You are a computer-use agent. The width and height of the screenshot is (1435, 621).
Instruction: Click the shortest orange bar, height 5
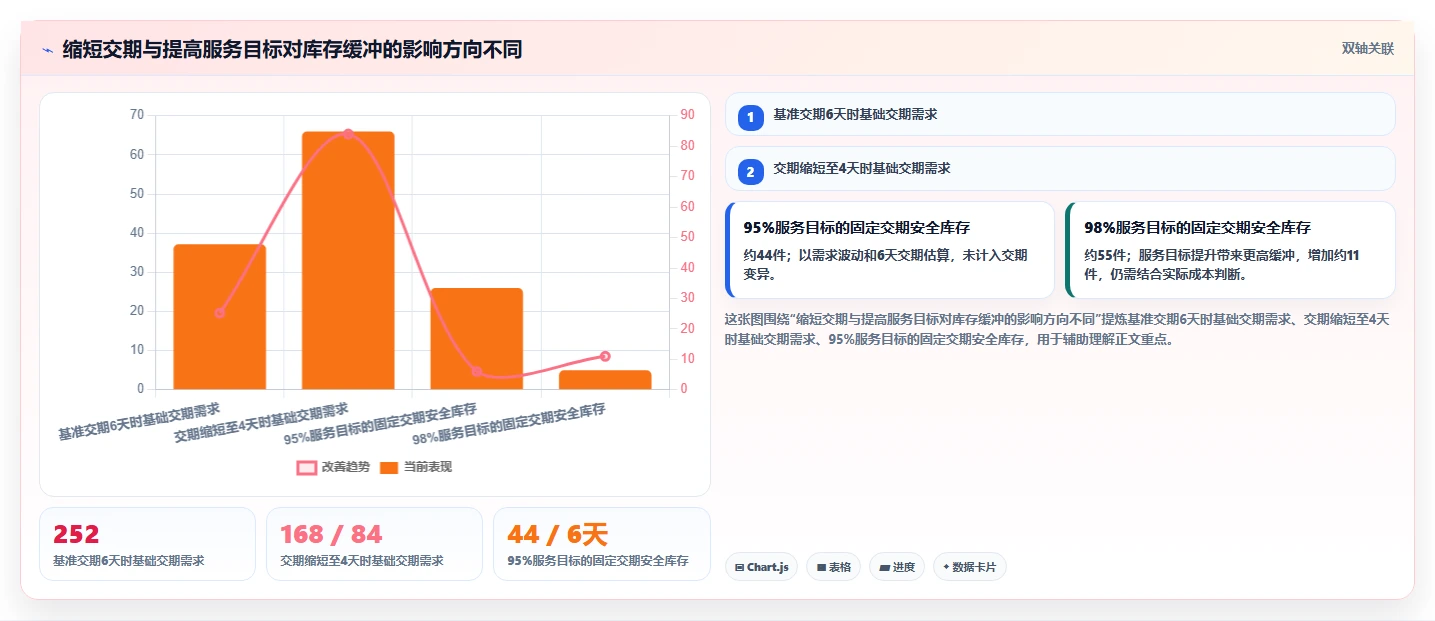pos(605,379)
